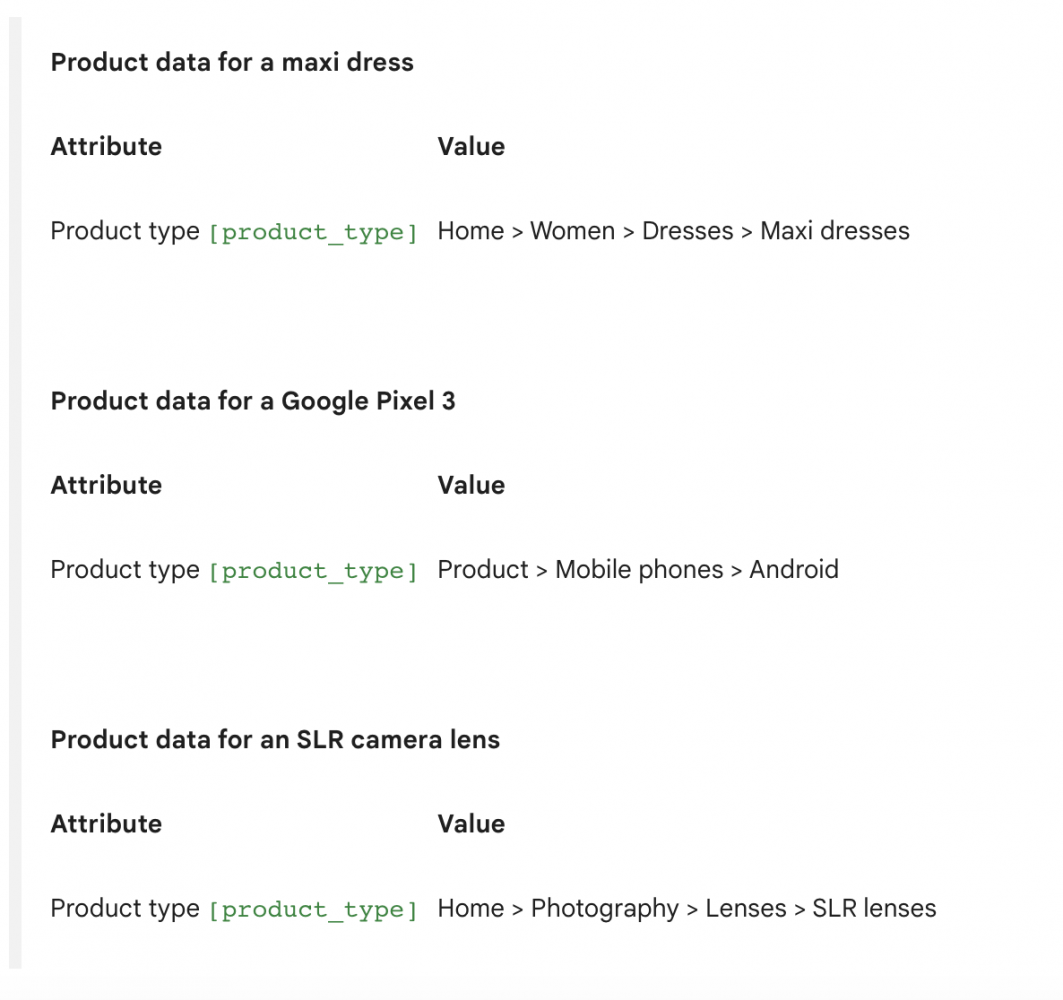Click the Attribute header in Google Pixel 3 table
The width and height of the screenshot is (1063, 1000).
pos(106,485)
